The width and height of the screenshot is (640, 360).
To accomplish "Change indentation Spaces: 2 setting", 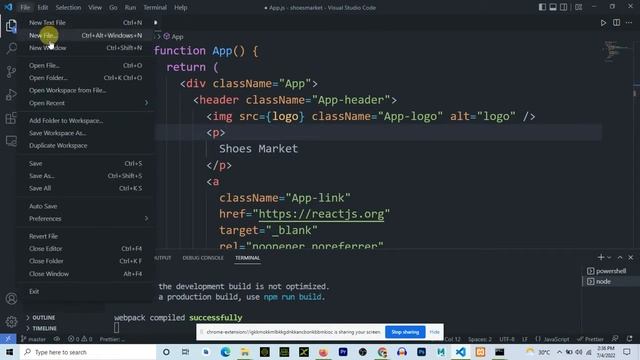I will point(480,339).
